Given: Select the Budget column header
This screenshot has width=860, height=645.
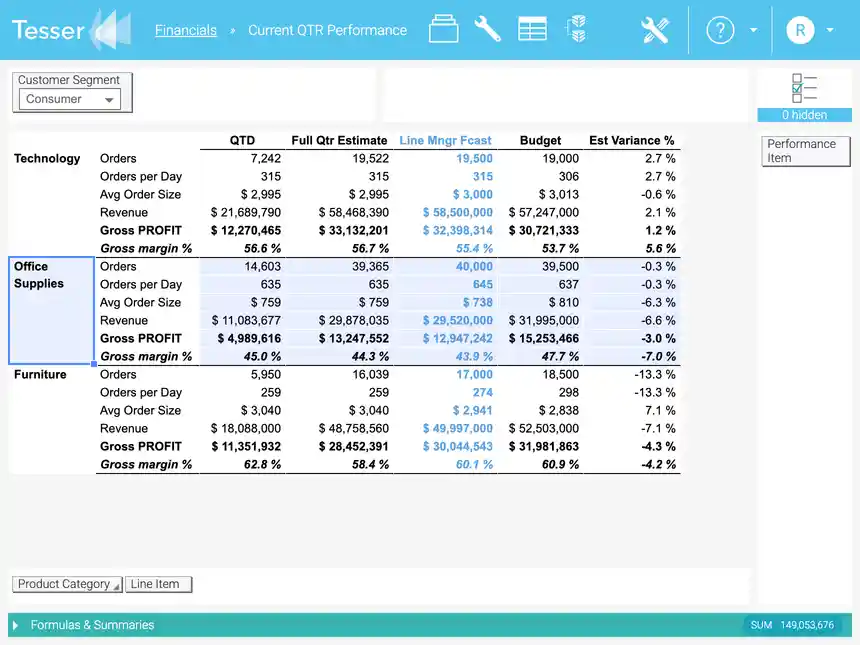Looking at the screenshot, I should click(x=540, y=140).
